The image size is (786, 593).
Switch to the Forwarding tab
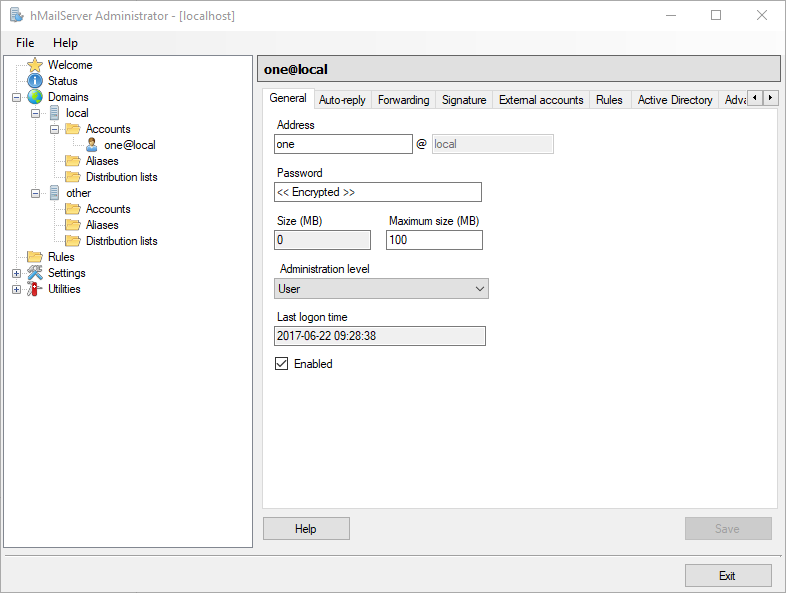click(x=404, y=100)
